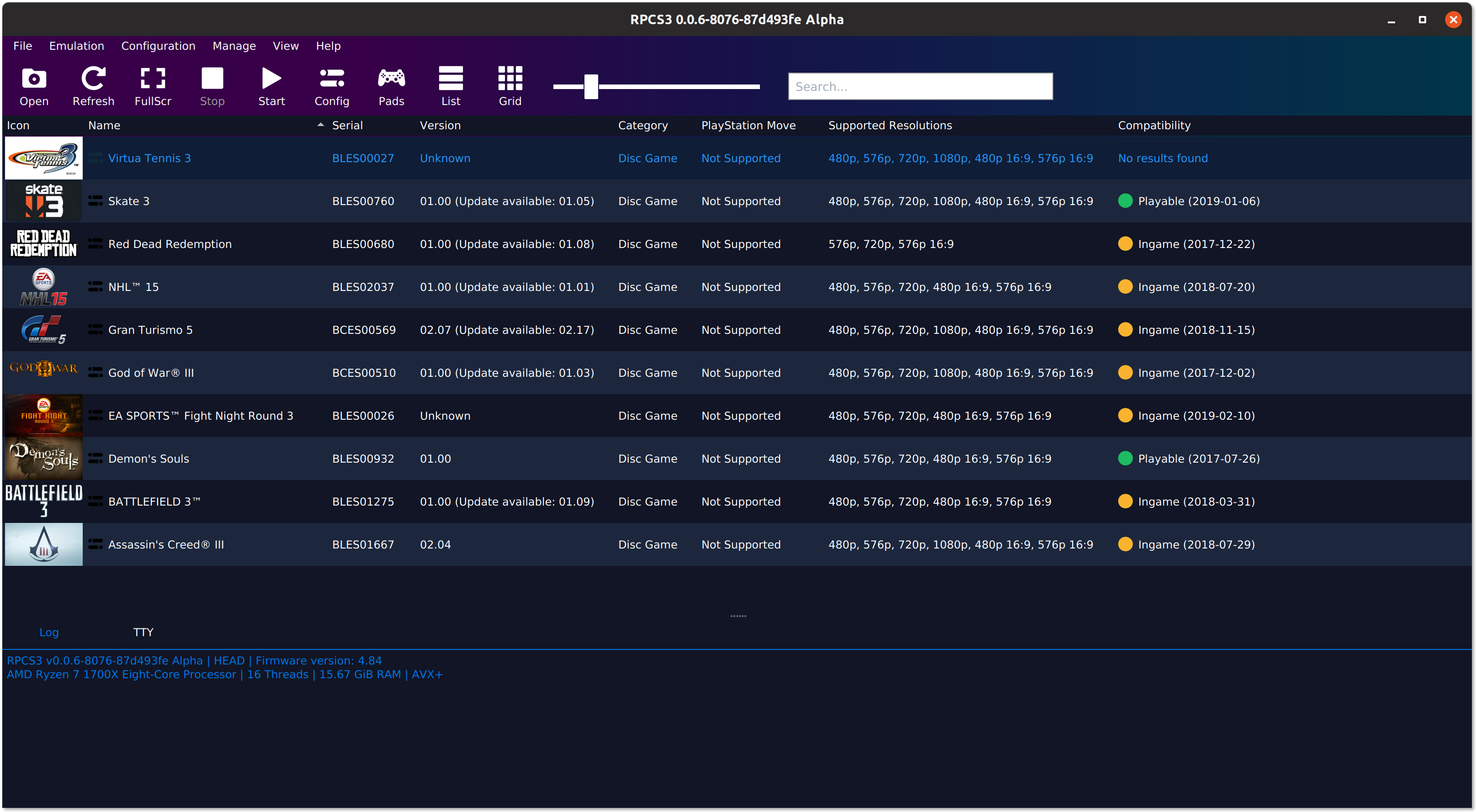The height and width of the screenshot is (812, 1476).
Task: Click the firmware version log line
Action: pos(194,661)
